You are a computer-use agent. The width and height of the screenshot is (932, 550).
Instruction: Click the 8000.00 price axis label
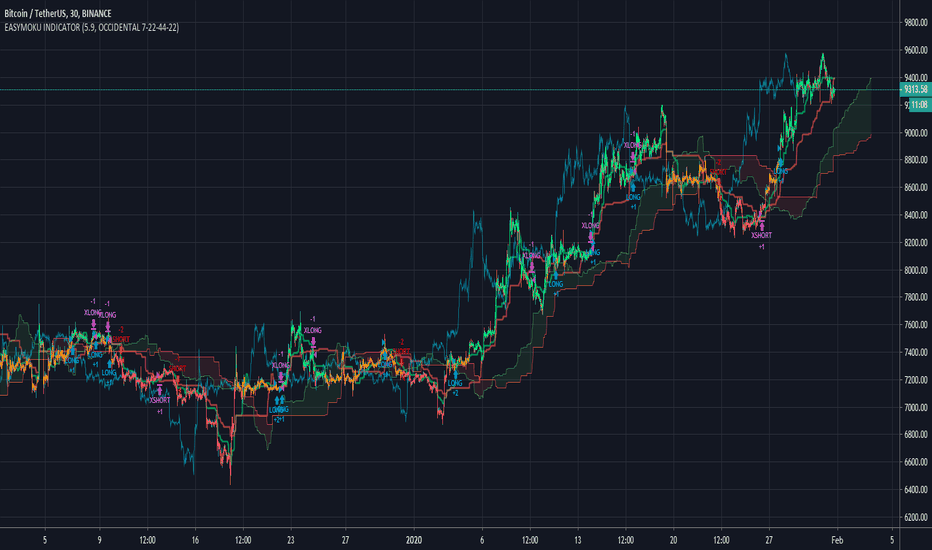click(916, 270)
